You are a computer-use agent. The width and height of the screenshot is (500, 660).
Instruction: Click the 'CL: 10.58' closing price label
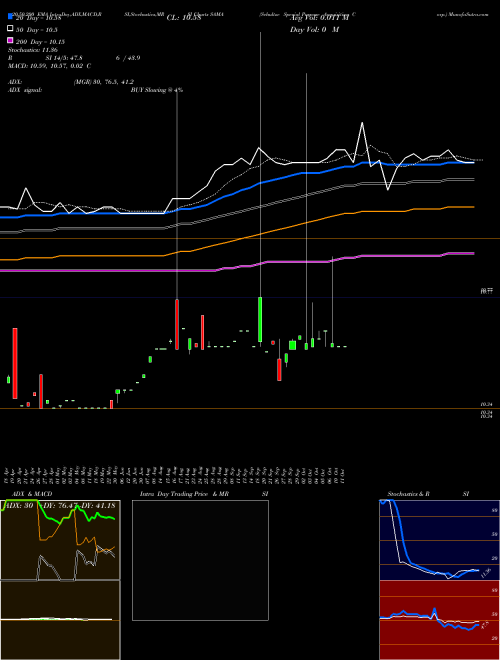click(184, 18)
